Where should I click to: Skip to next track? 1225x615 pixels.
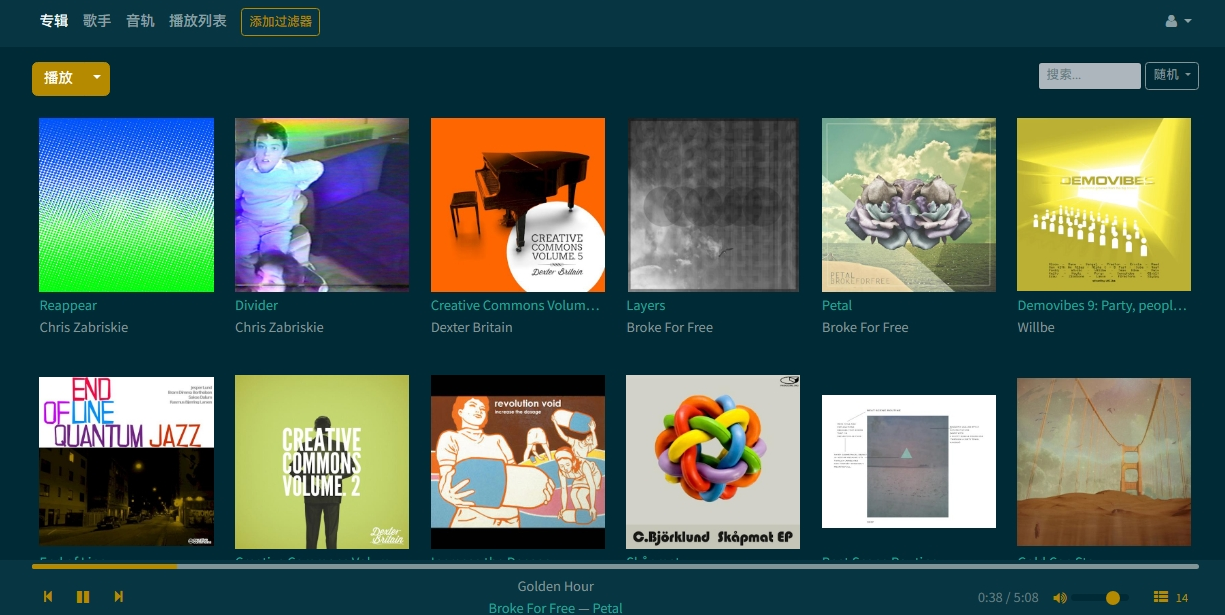[x=119, y=597]
